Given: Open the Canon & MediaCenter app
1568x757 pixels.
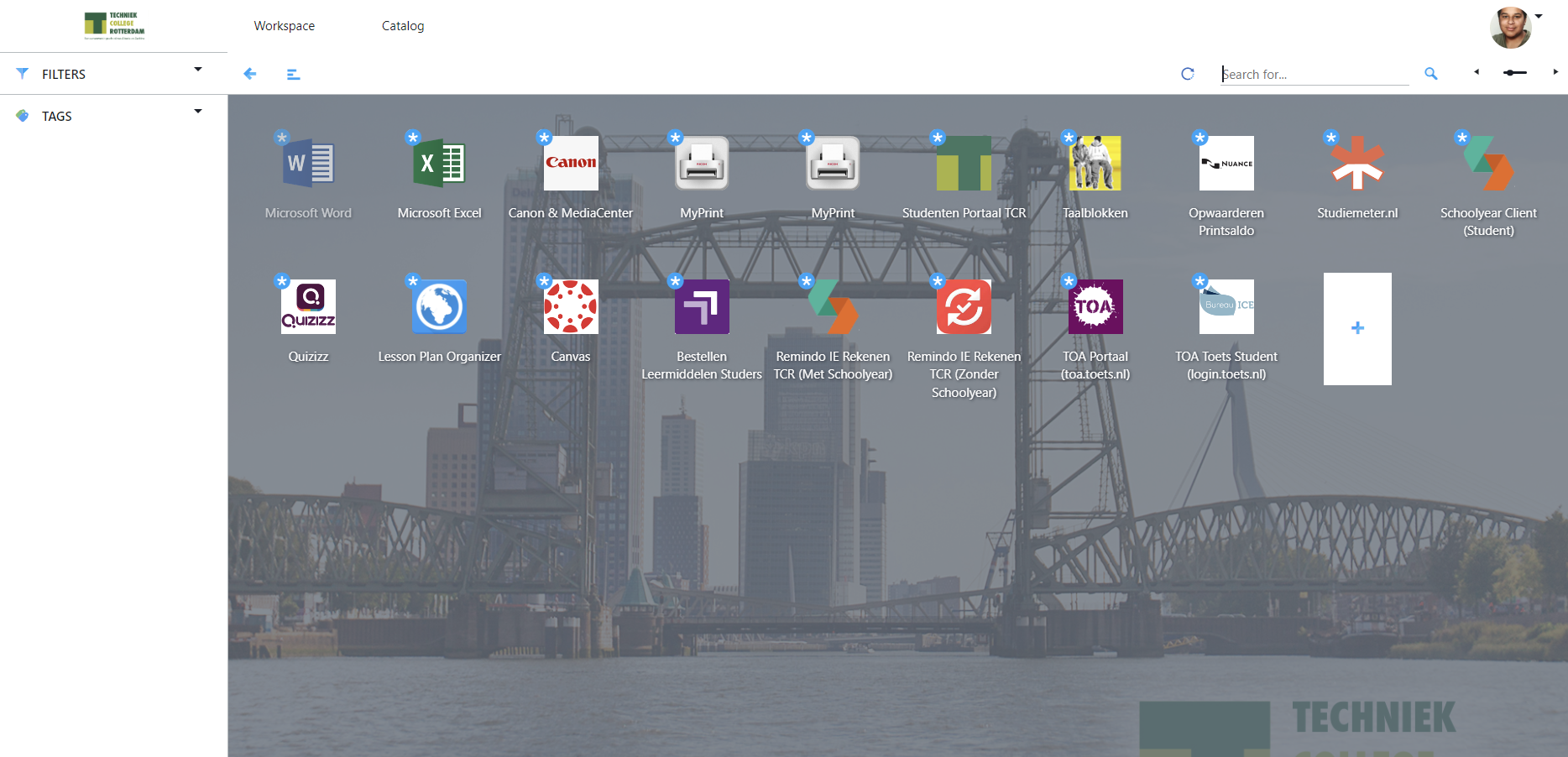Looking at the screenshot, I should [x=571, y=164].
